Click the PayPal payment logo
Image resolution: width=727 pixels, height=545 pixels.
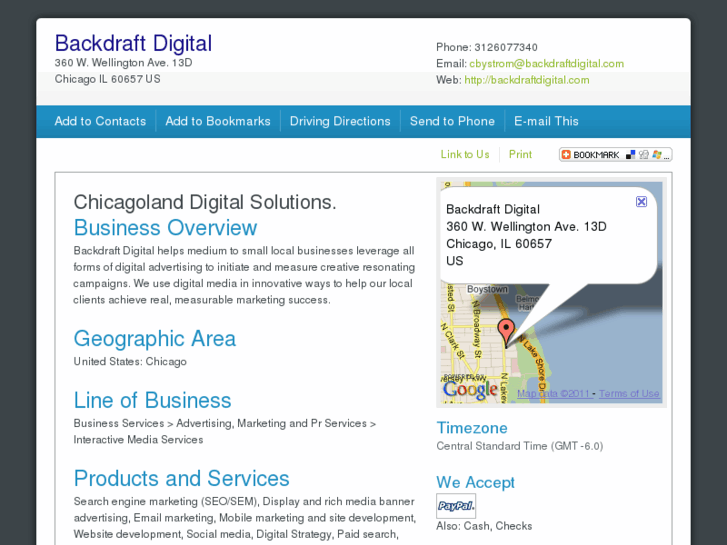click(x=456, y=506)
